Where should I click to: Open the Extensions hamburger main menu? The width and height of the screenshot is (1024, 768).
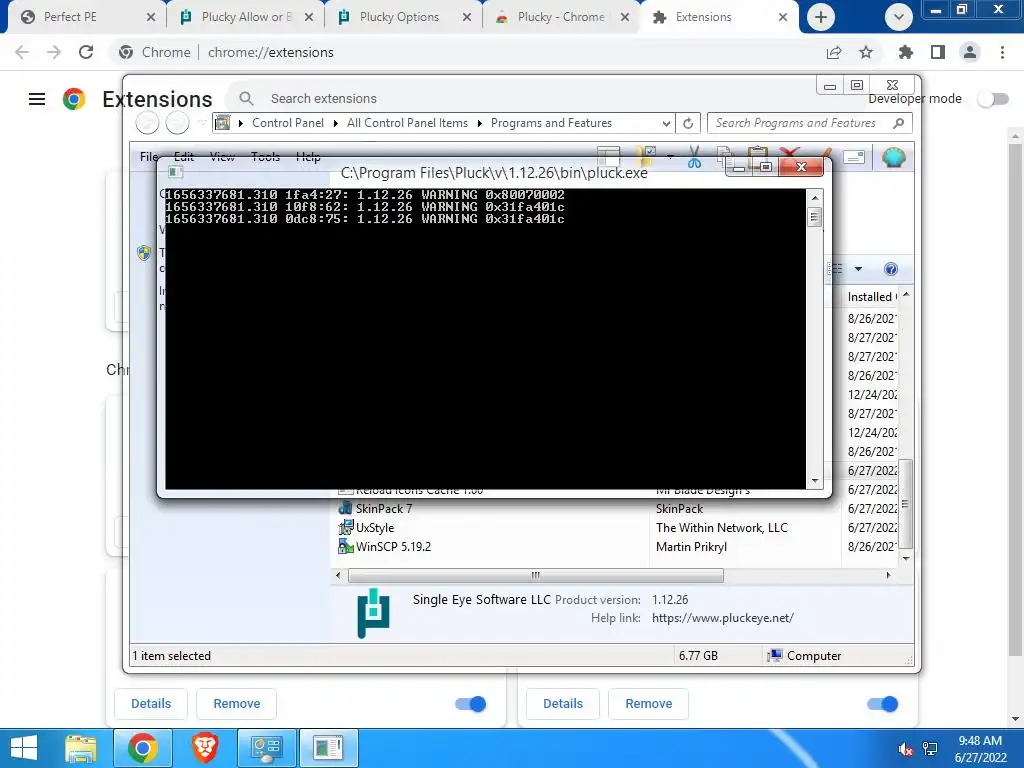coord(37,99)
